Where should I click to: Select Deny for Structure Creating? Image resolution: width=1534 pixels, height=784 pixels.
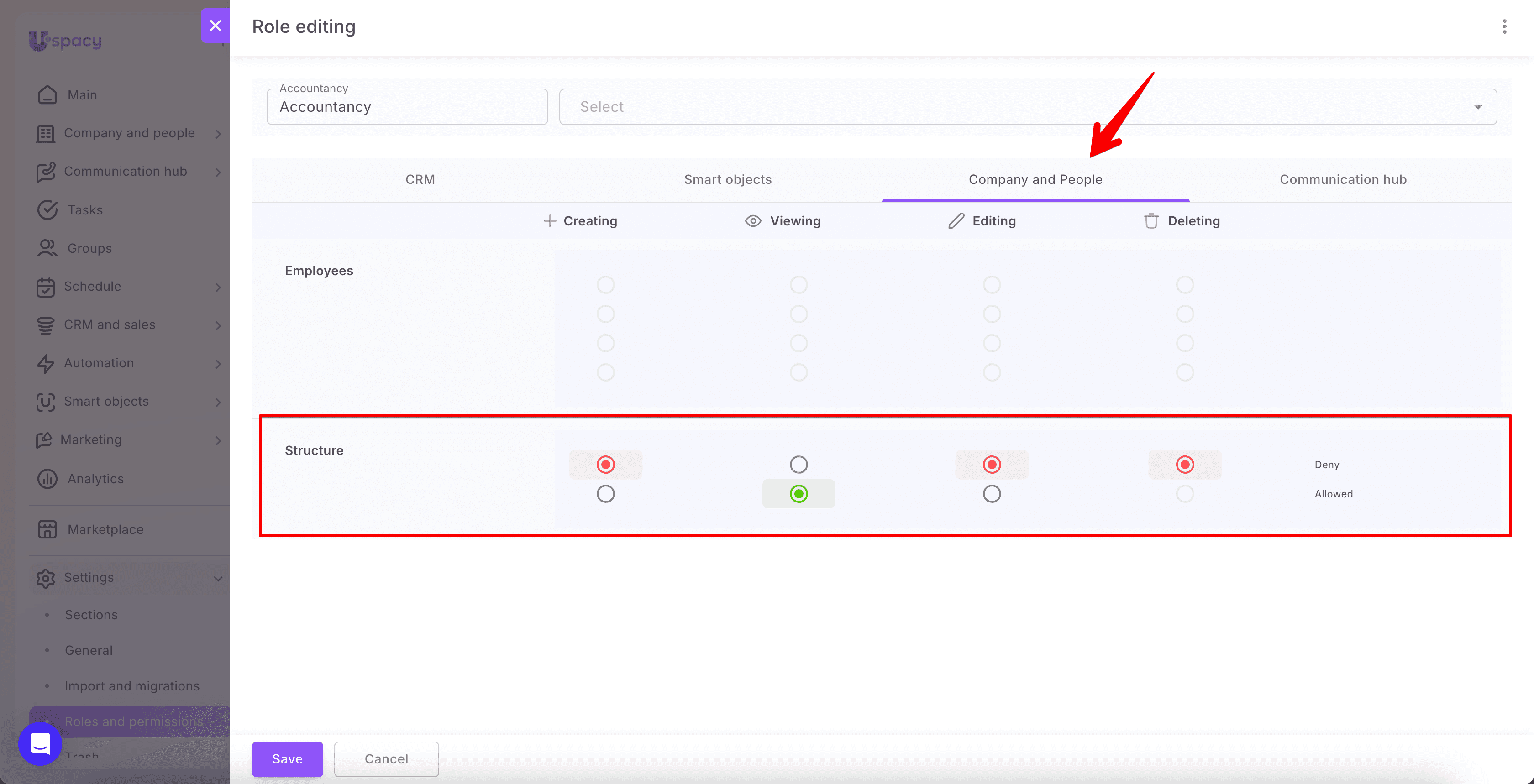pos(606,464)
